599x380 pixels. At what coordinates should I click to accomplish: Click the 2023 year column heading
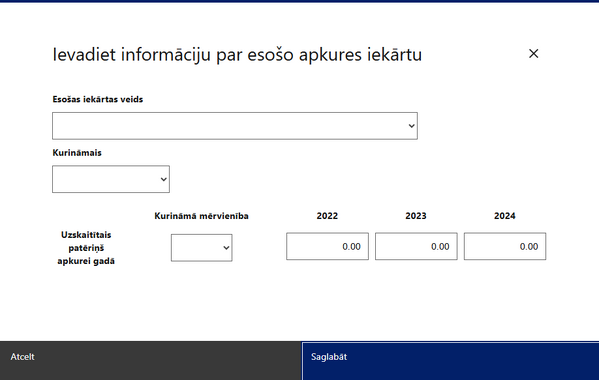pos(416,216)
